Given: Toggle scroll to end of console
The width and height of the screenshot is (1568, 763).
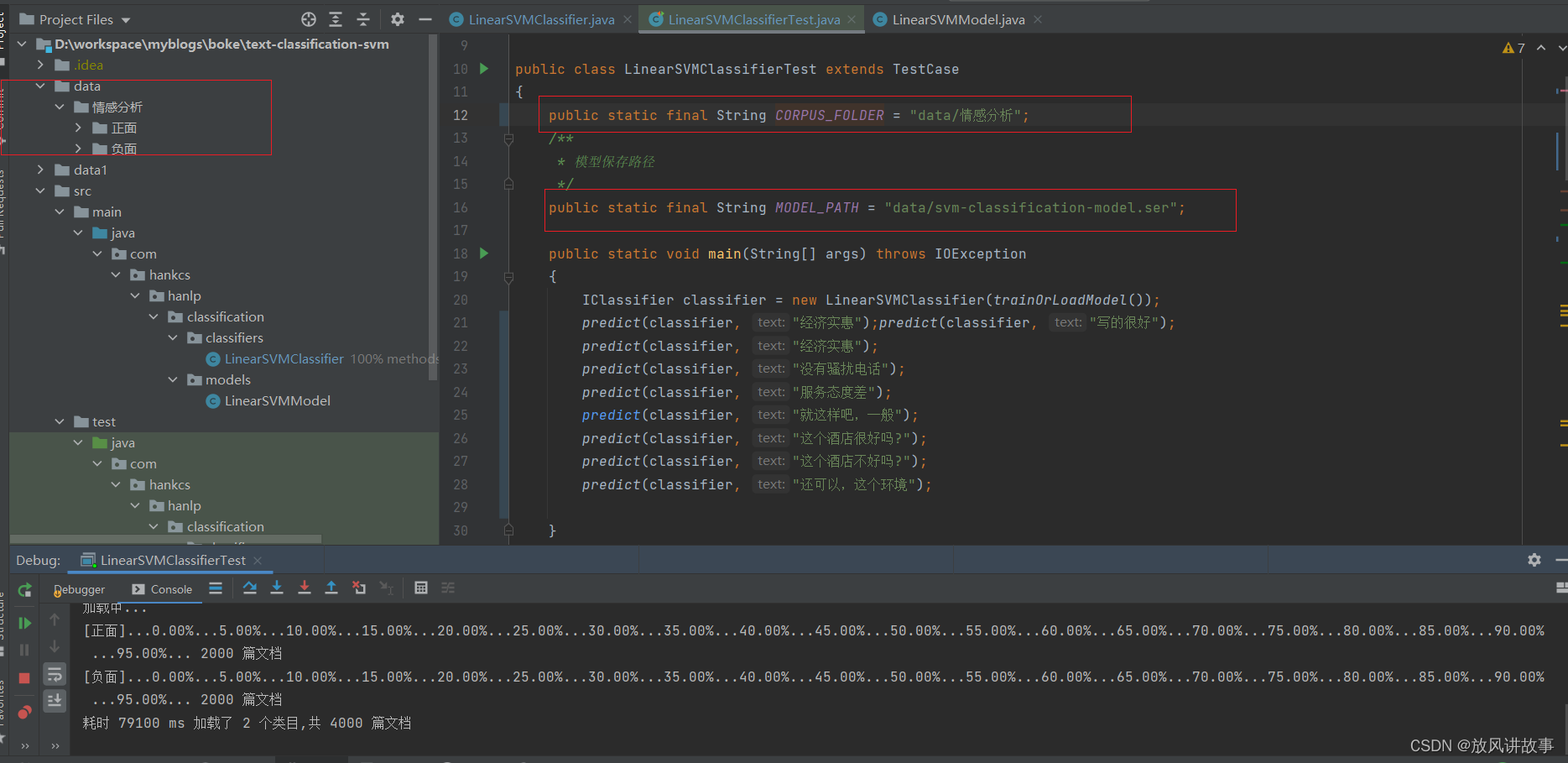Looking at the screenshot, I should (x=55, y=700).
